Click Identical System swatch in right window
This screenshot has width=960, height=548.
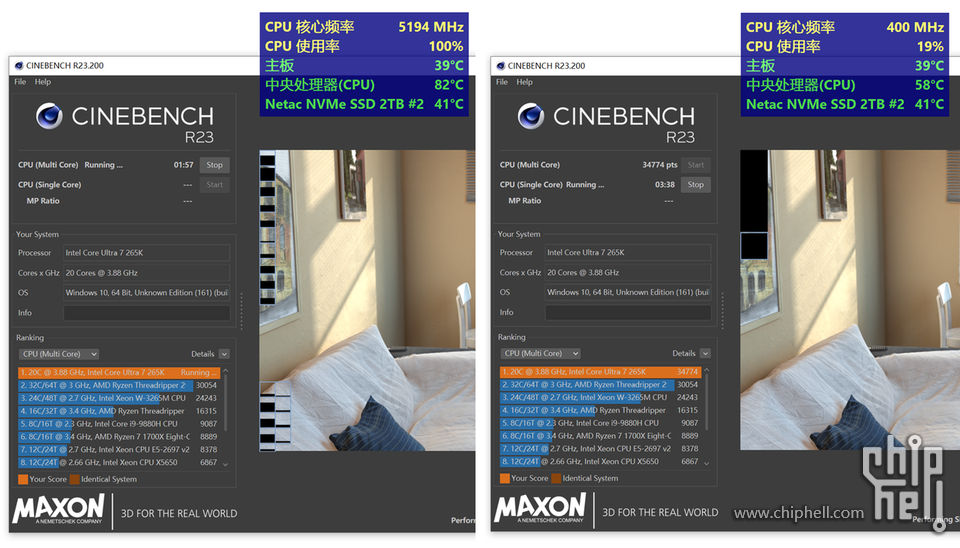(x=556, y=478)
